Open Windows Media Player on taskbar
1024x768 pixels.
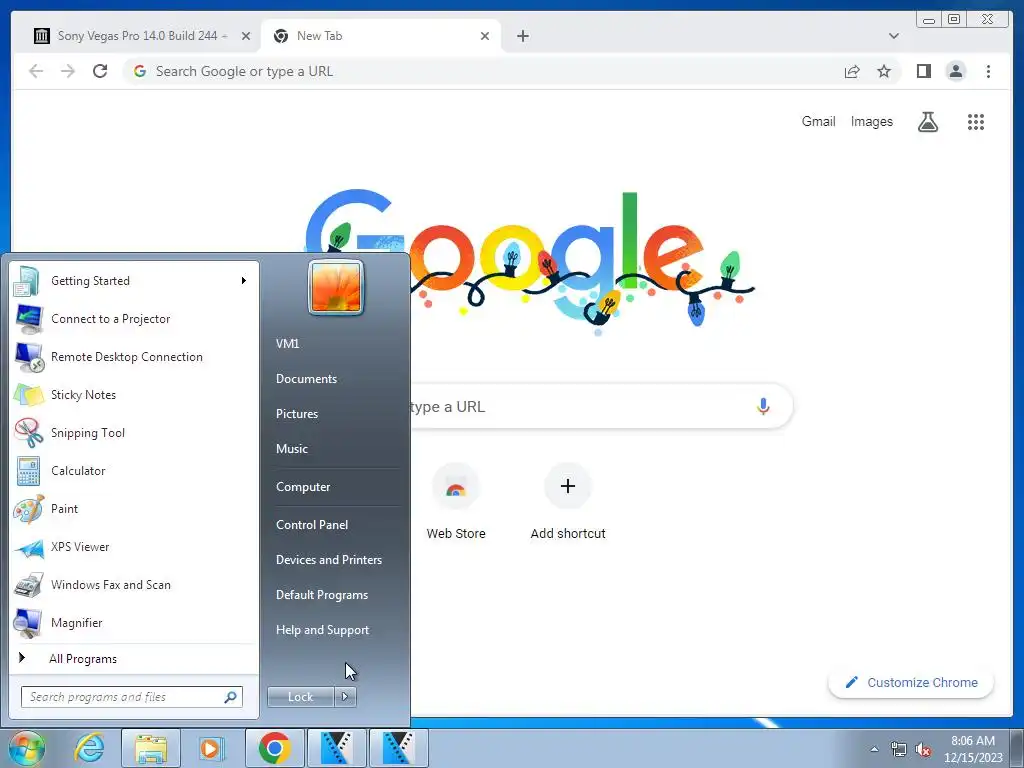212,748
